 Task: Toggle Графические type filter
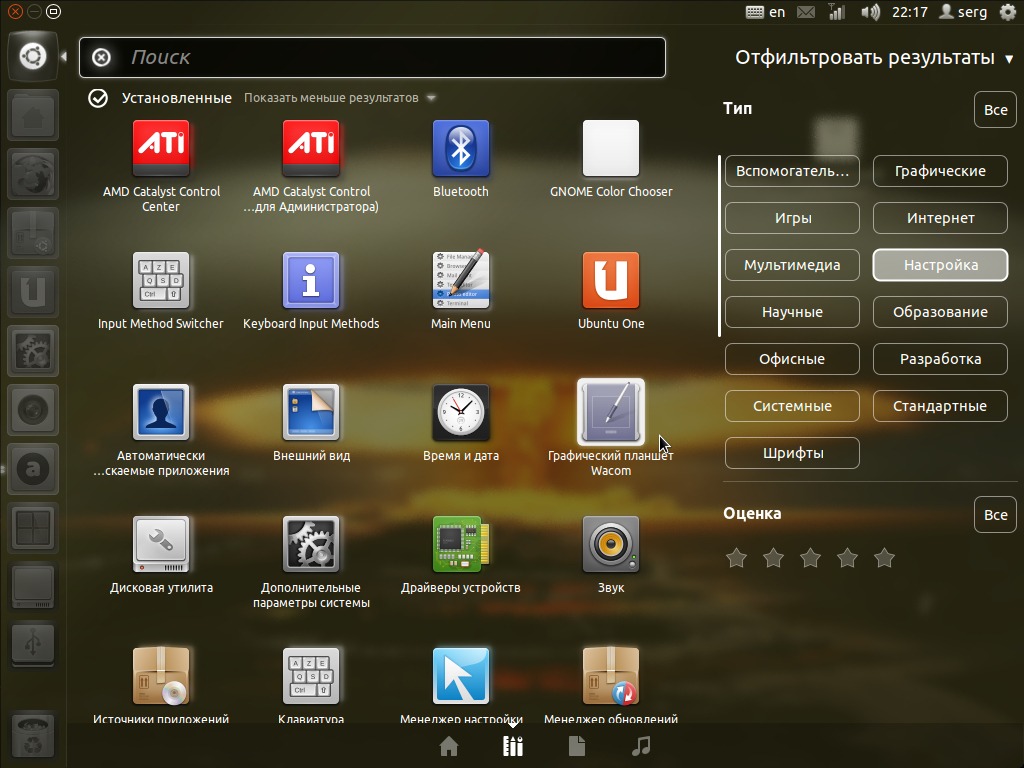click(x=940, y=171)
